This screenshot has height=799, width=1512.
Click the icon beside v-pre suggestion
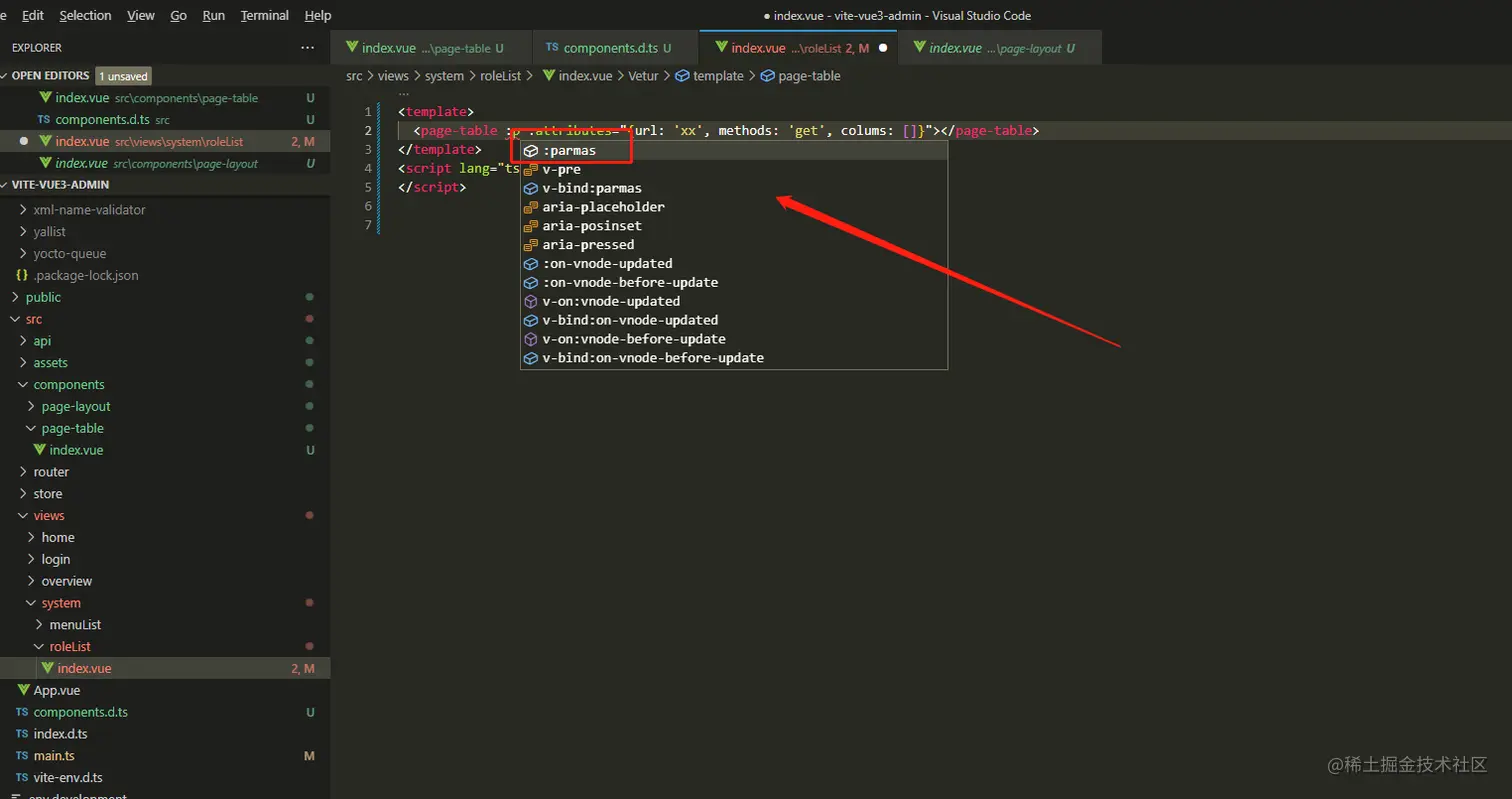532,170
